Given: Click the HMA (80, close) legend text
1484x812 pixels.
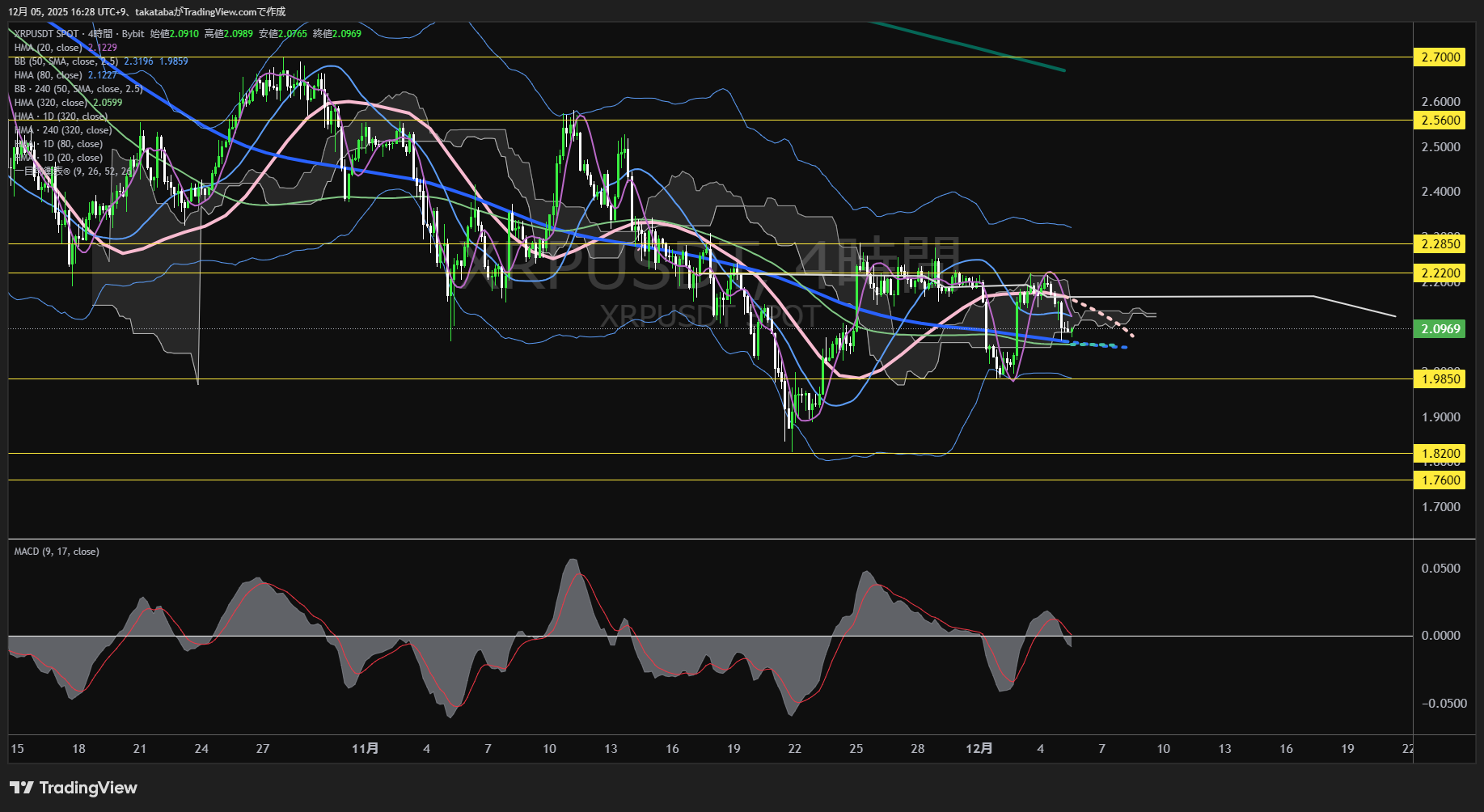Looking at the screenshot, I should (x=49, y=75).
